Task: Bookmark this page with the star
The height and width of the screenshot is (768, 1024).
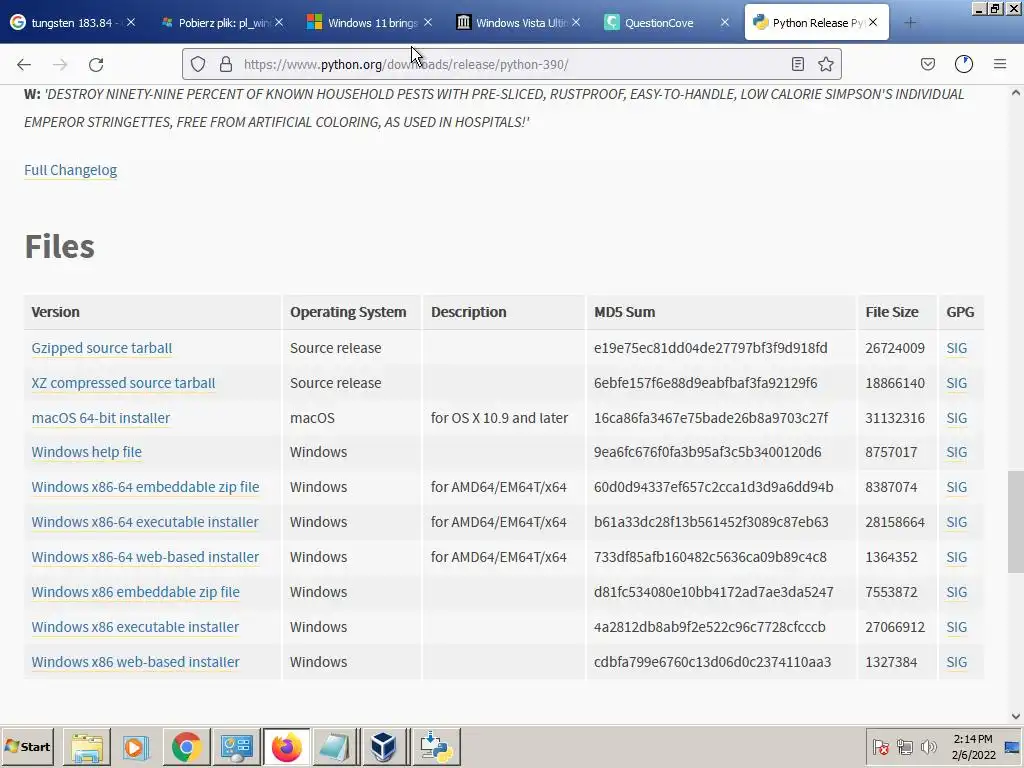Action: (x=825, y=64)
